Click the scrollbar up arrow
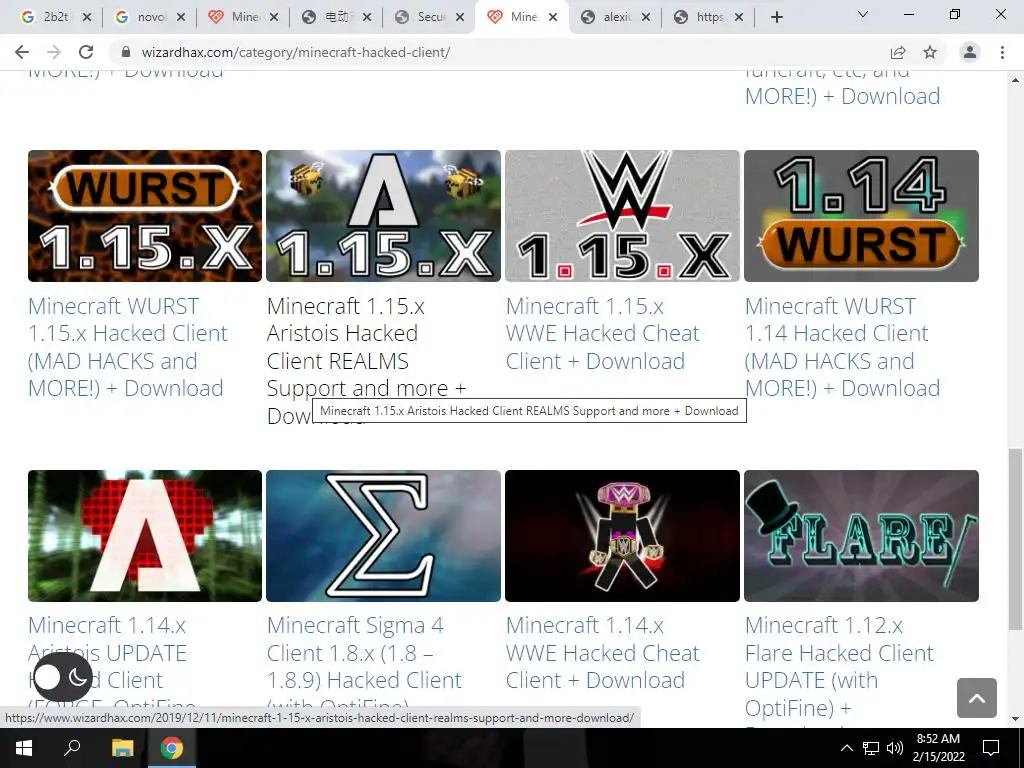 [x=1015, y=80]
